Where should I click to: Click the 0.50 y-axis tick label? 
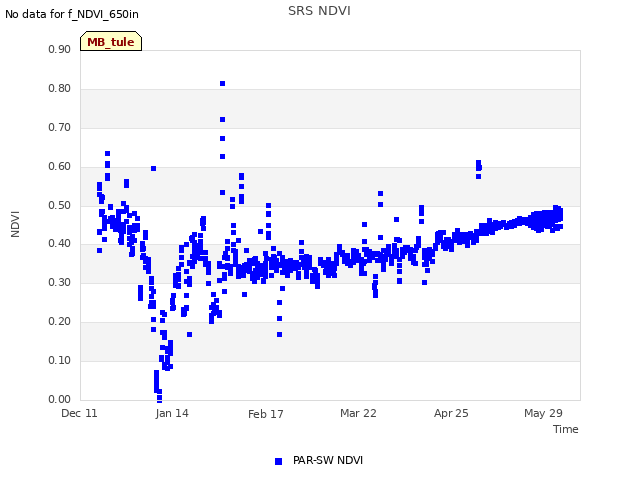point(59,205)
